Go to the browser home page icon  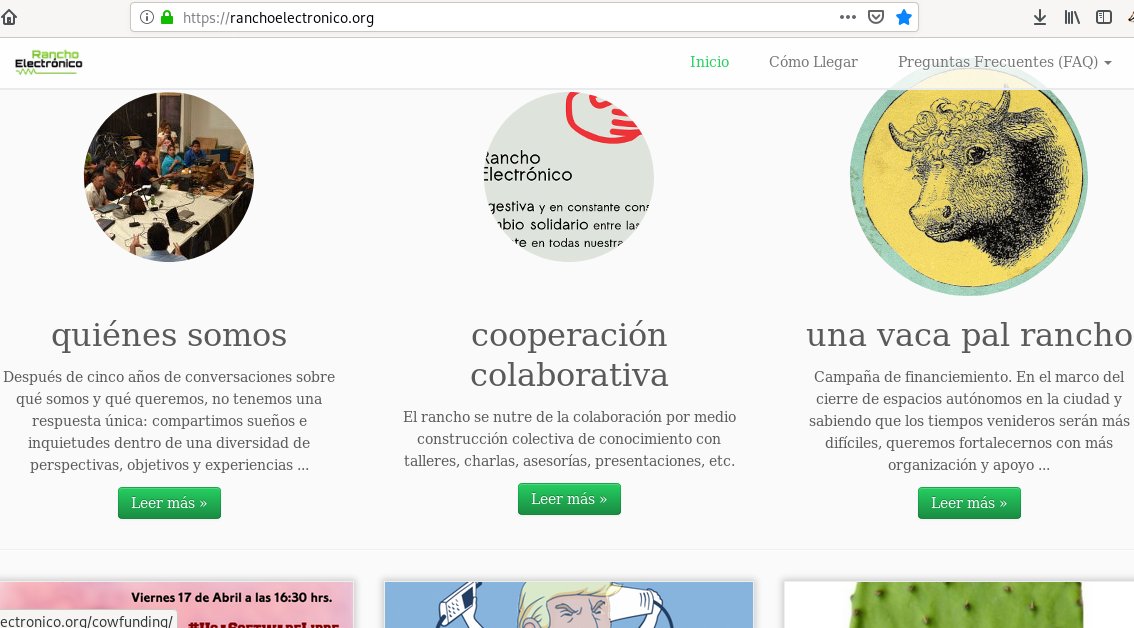pyautogui.click(x=9, y=17)
